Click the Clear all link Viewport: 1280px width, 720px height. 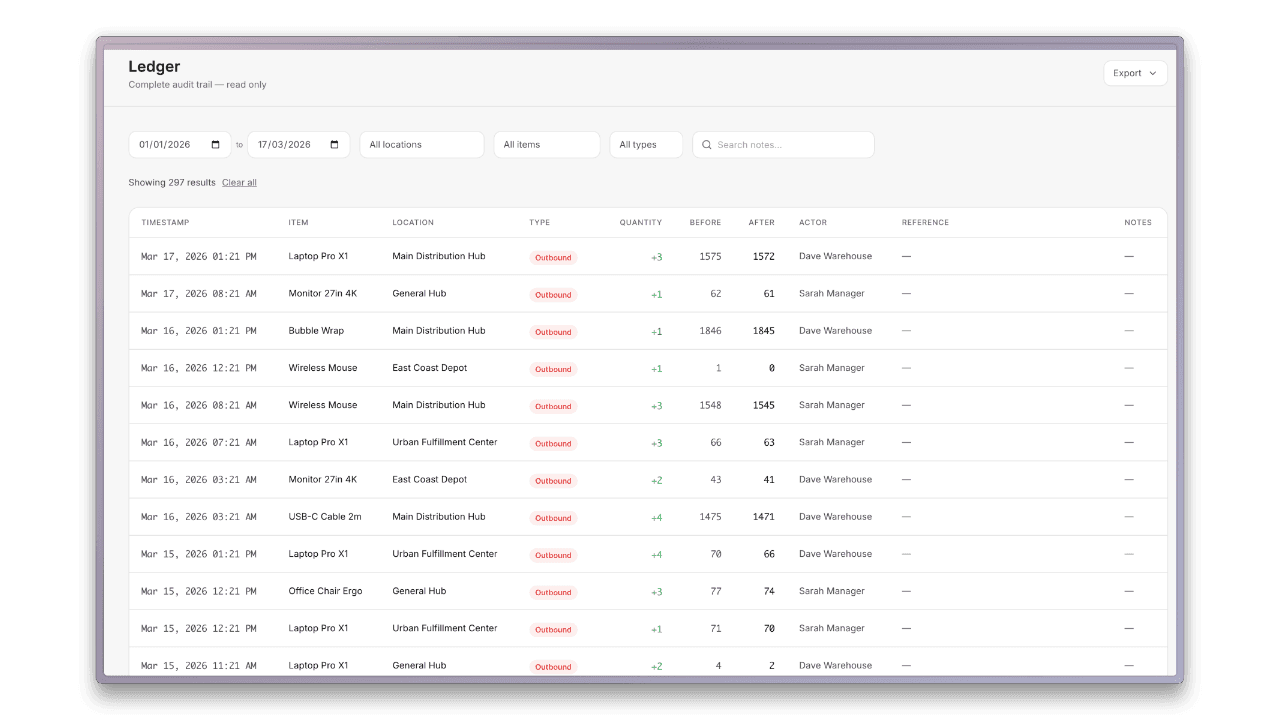click(239, 182)
